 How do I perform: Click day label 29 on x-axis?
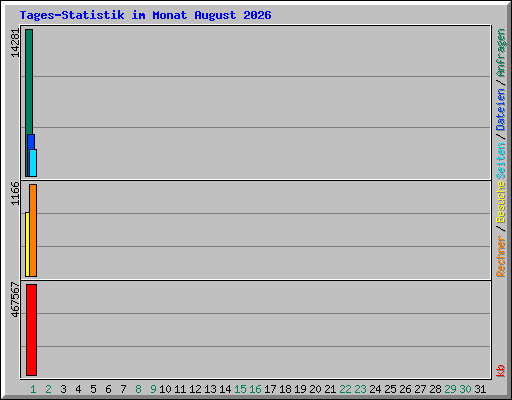[450, 389]
